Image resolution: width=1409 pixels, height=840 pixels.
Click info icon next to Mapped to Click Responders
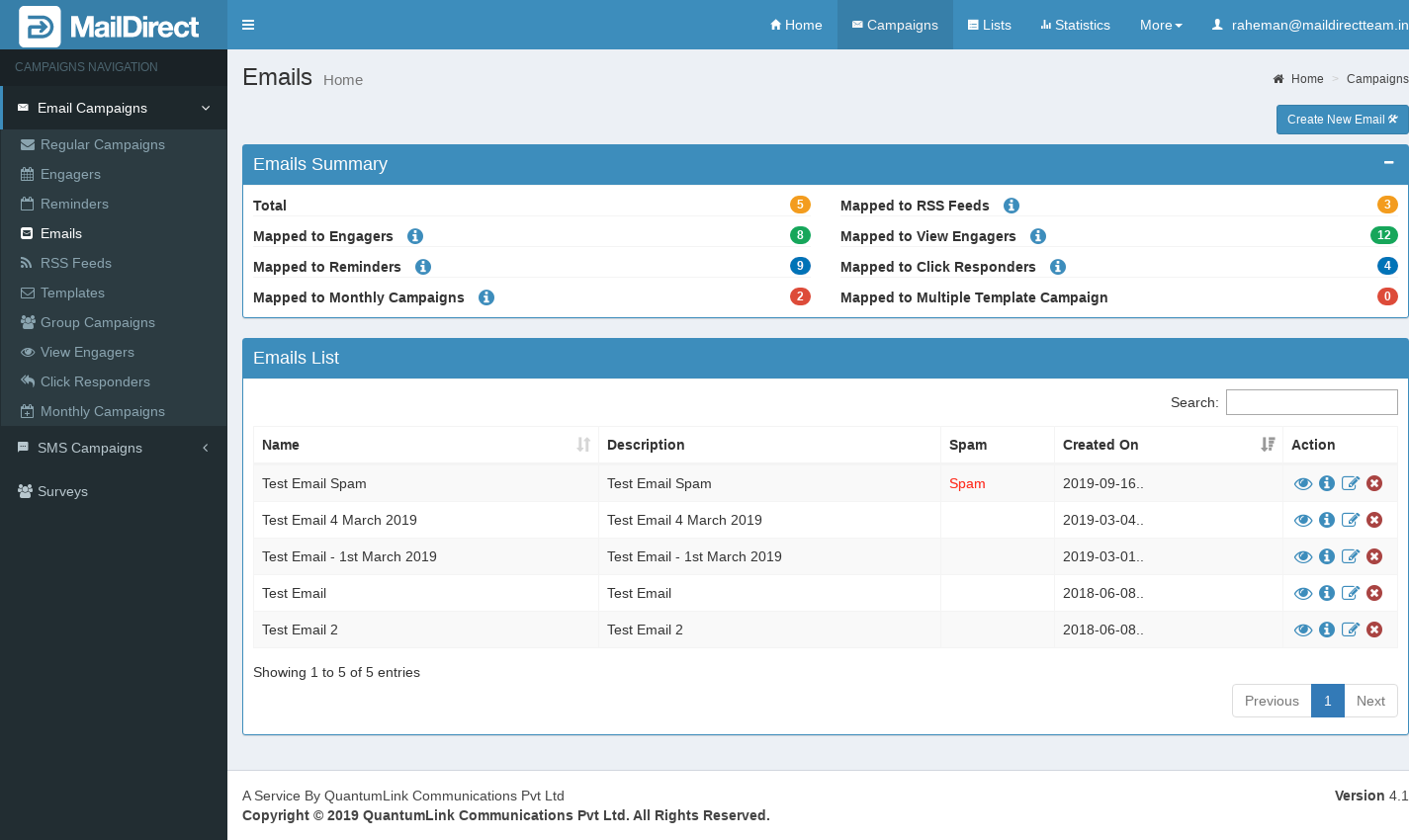1058,267
